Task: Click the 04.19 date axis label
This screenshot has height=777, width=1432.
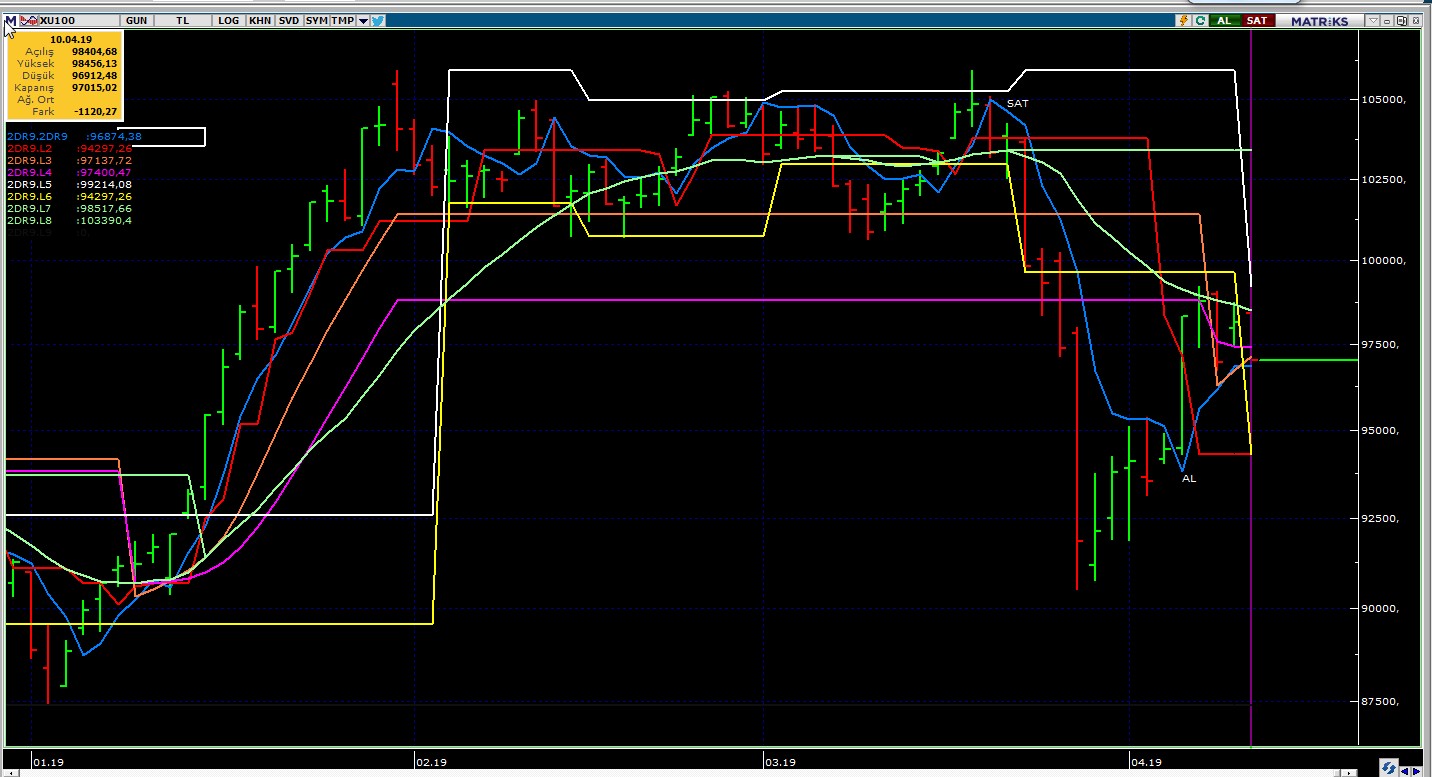Action: [x=1147, y=761]
